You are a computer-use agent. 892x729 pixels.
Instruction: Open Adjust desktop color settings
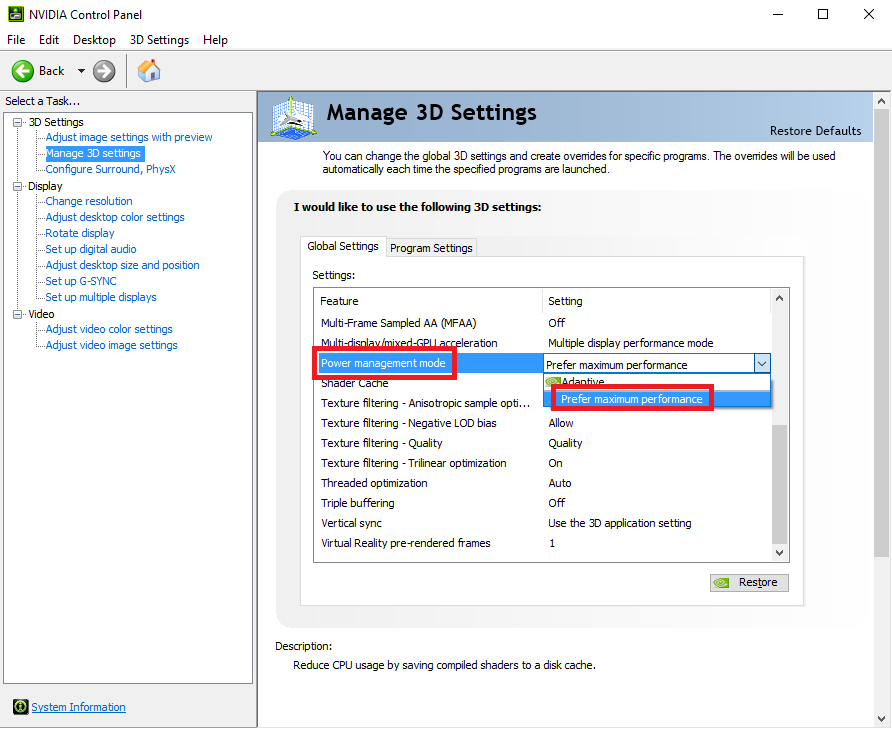[x=115, y=217]
